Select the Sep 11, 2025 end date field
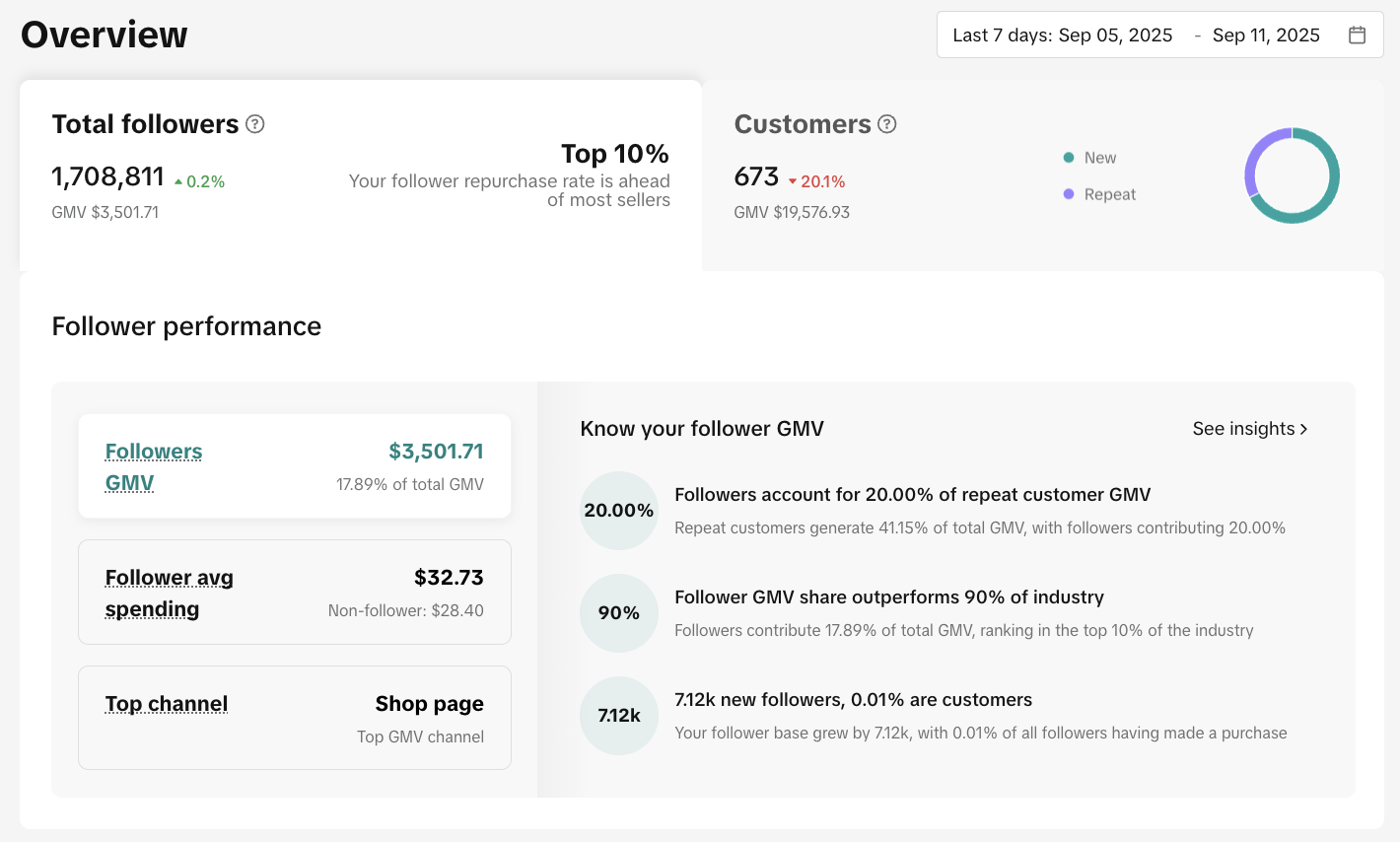 pos(1266,35)
